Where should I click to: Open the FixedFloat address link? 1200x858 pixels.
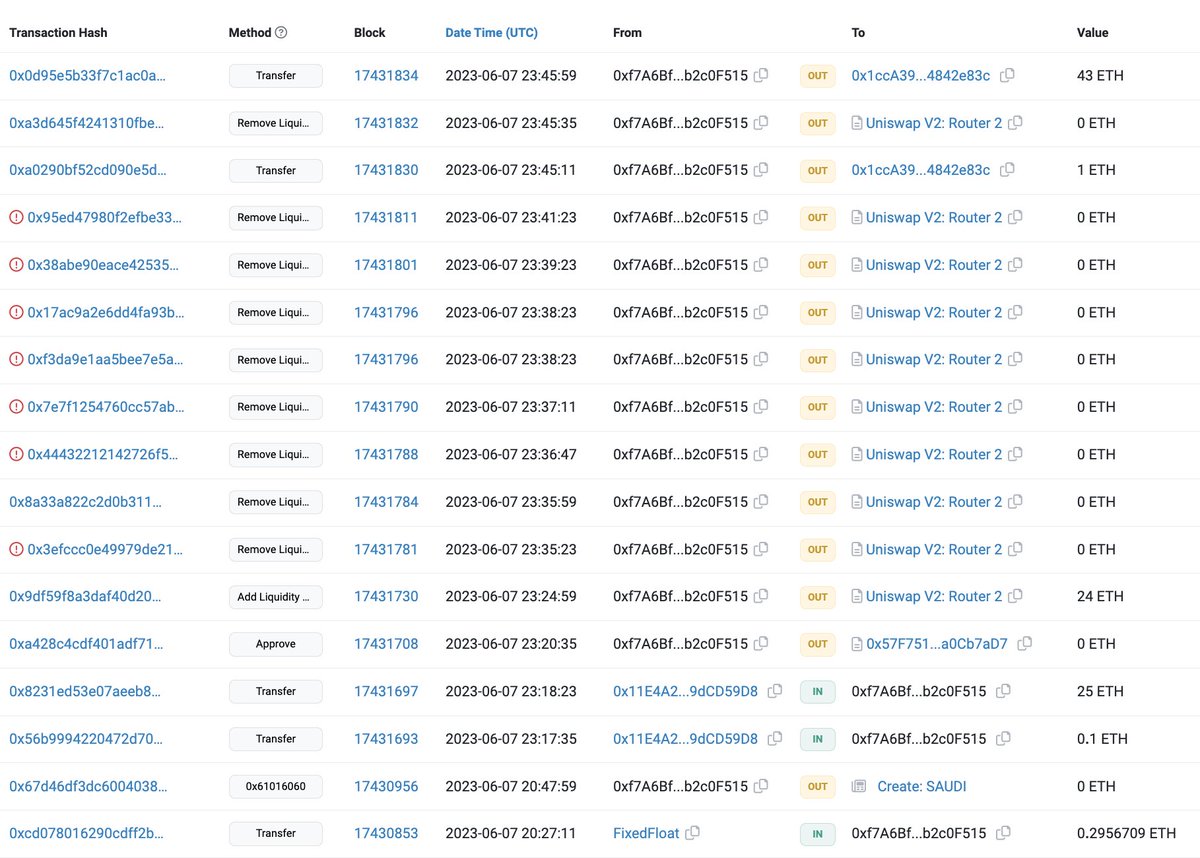646,833
